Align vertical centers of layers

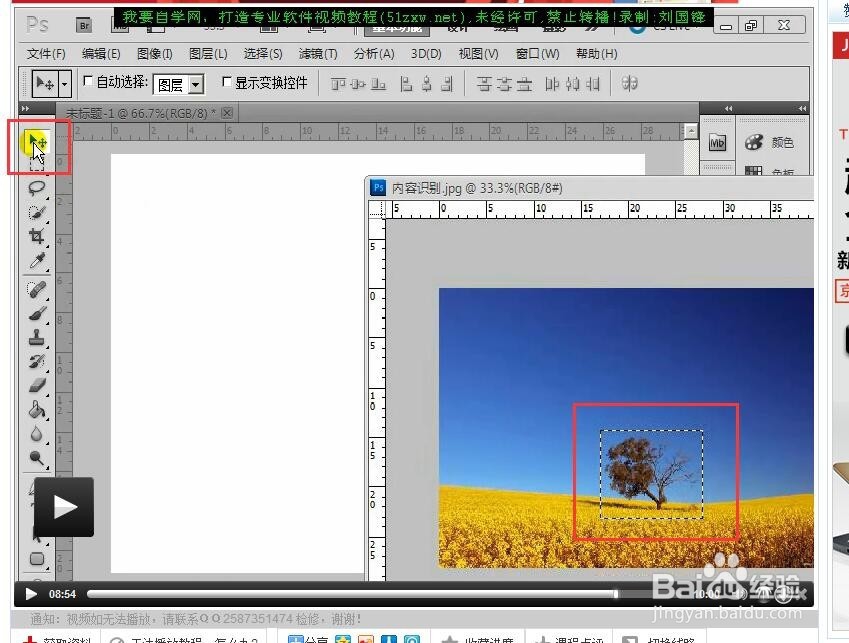(358, 84)
